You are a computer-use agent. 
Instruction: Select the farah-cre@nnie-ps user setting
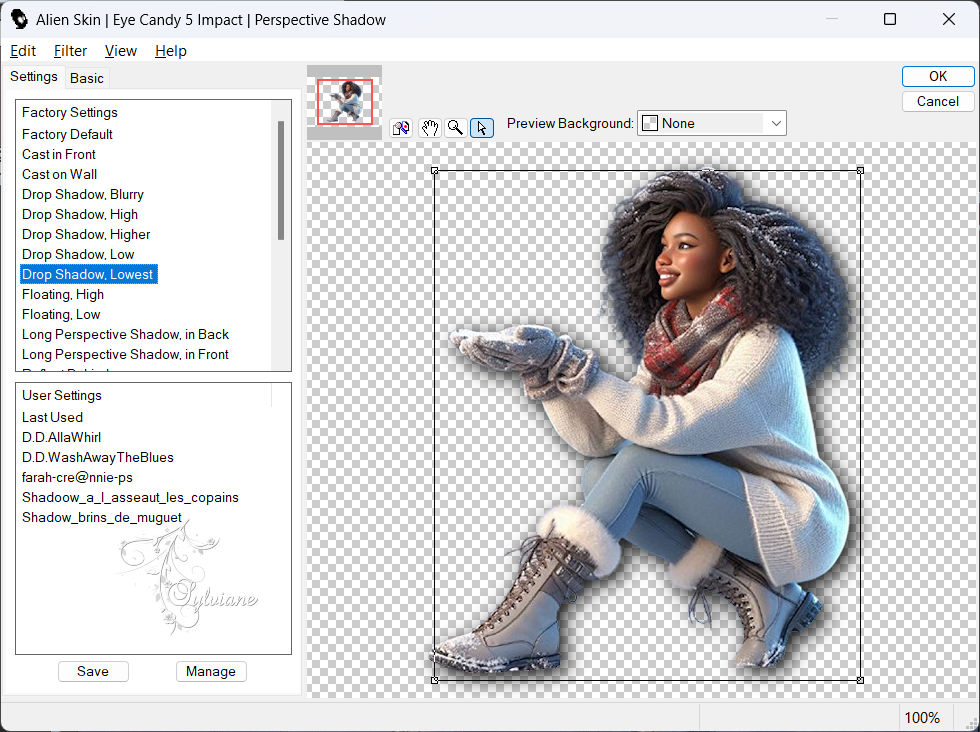78,478
